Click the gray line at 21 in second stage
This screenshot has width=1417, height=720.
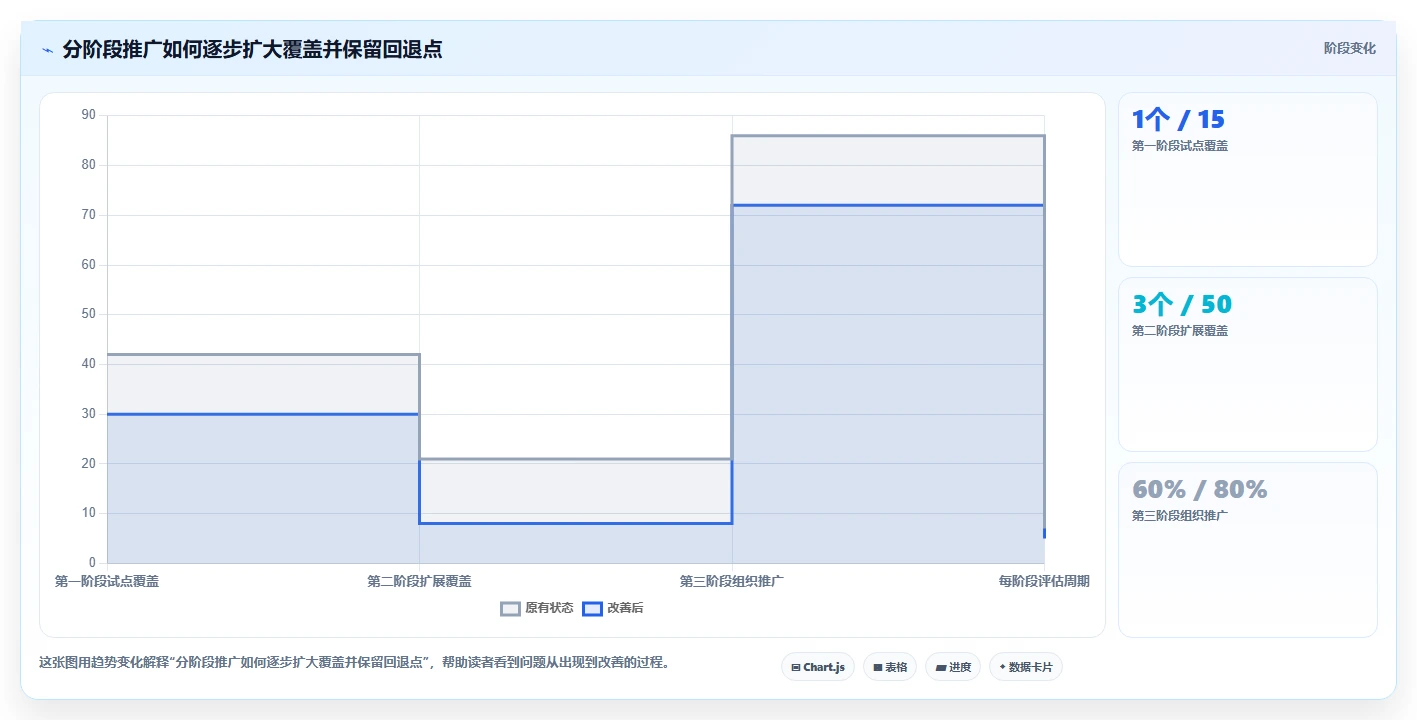point(576,459)
